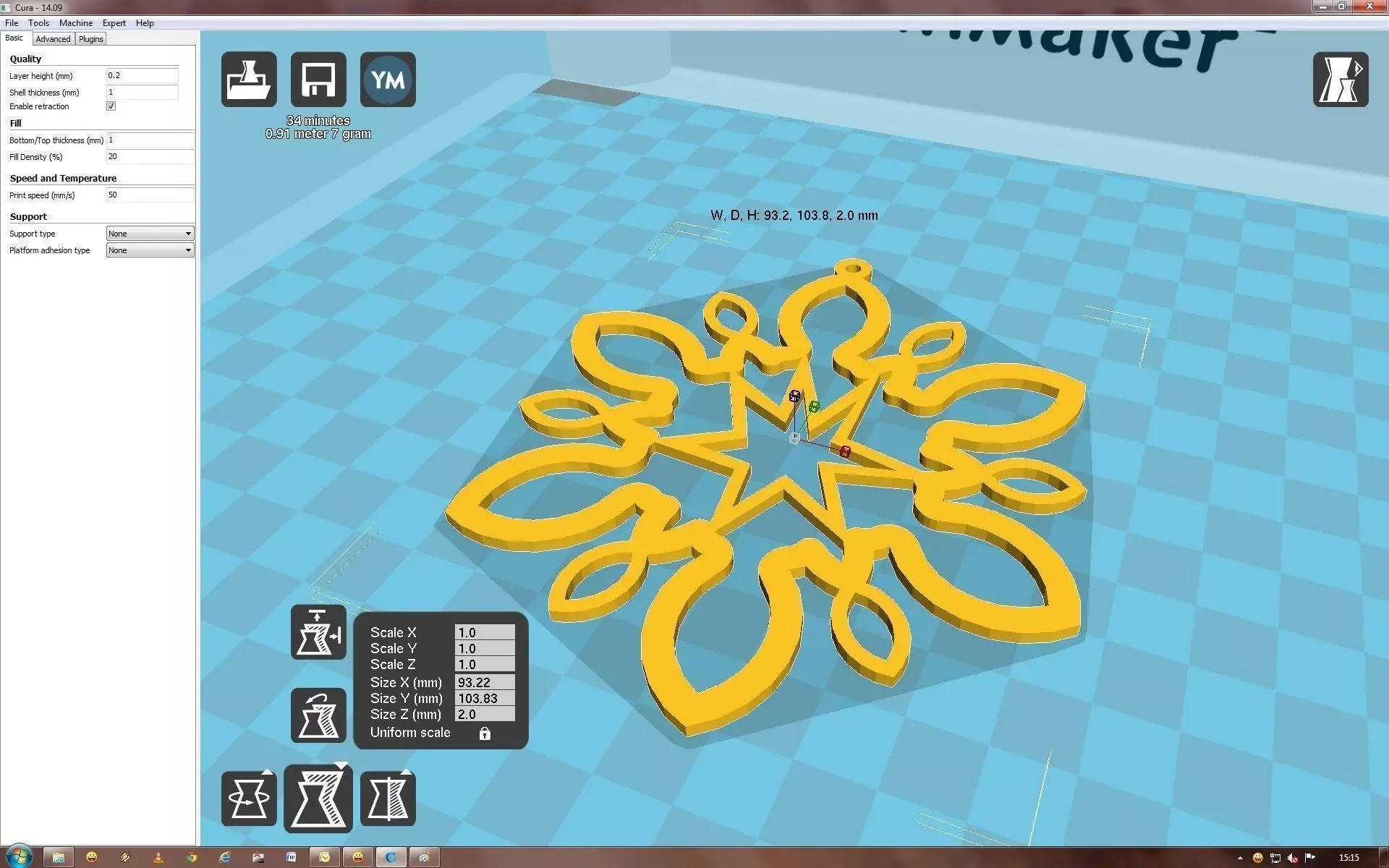Open Google Chrome from taskbar
Image resolution: width=1389 pixels, height=868 pixels.
click(x=192, y=857)
